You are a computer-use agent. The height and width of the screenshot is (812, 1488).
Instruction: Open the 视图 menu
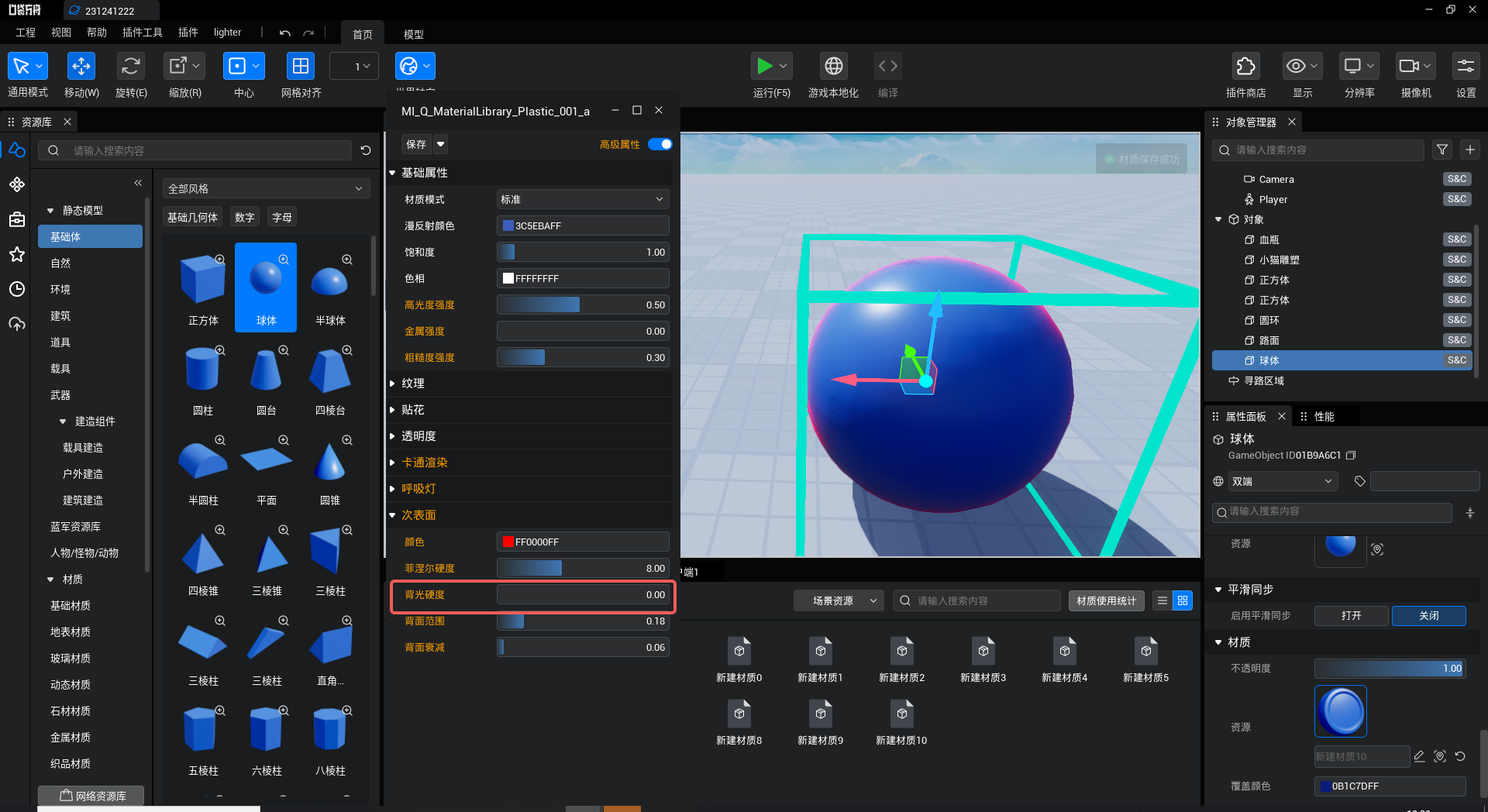[60, 33]
